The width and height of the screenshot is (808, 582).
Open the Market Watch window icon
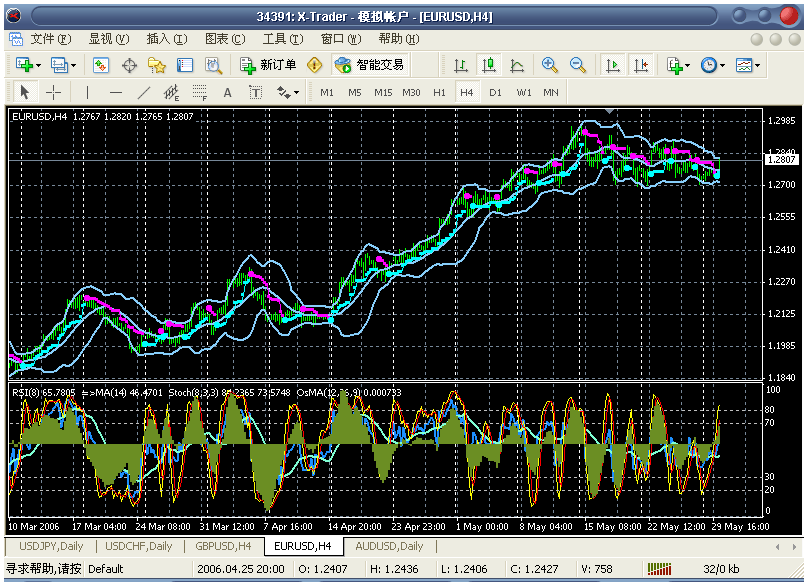coord(101,65)
